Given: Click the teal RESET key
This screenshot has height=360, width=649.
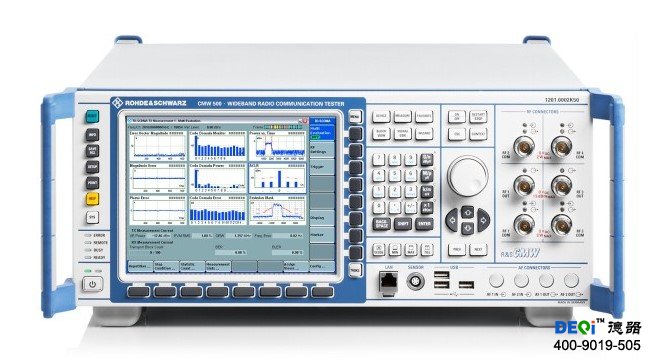Looking at the screenshot, I should click(92, 117).
